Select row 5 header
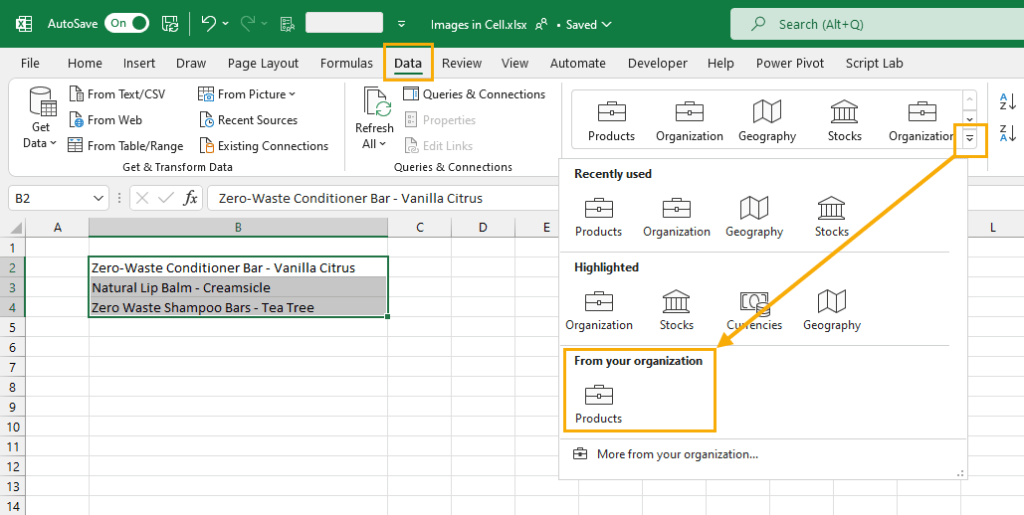Screen dimensions: 1024x515 [12, 327]
